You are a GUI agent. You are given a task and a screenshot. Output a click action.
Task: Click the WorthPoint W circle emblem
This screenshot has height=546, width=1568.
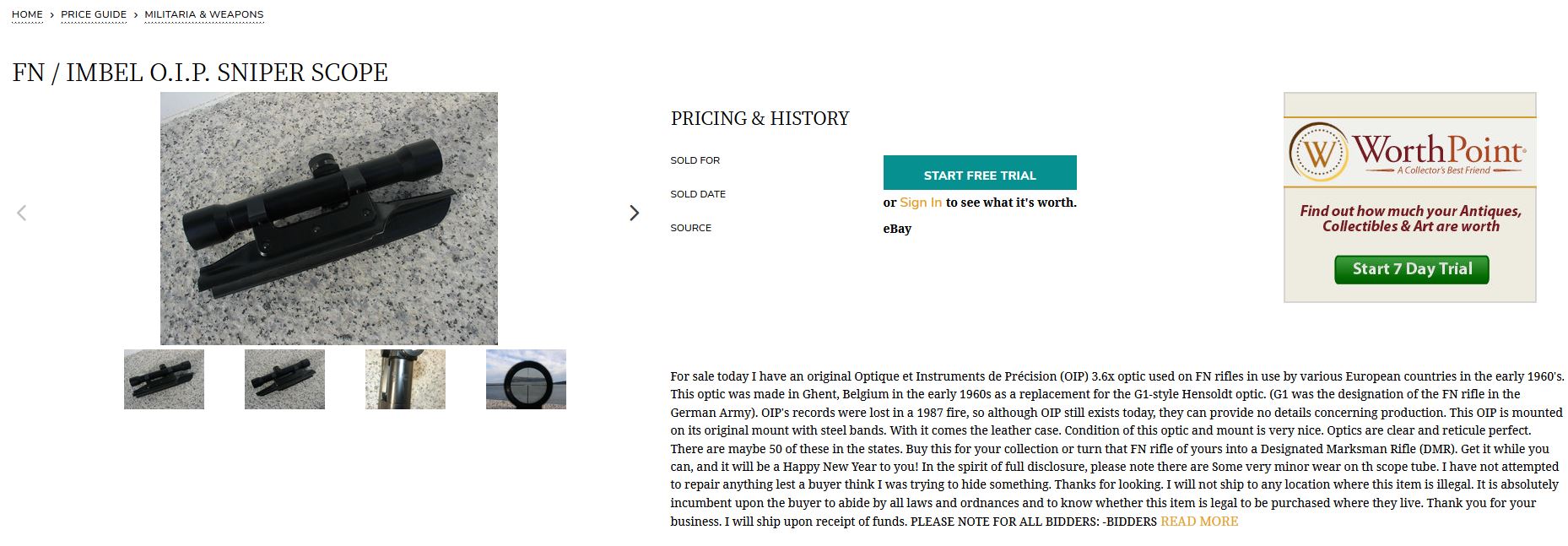click(1318, 153)
